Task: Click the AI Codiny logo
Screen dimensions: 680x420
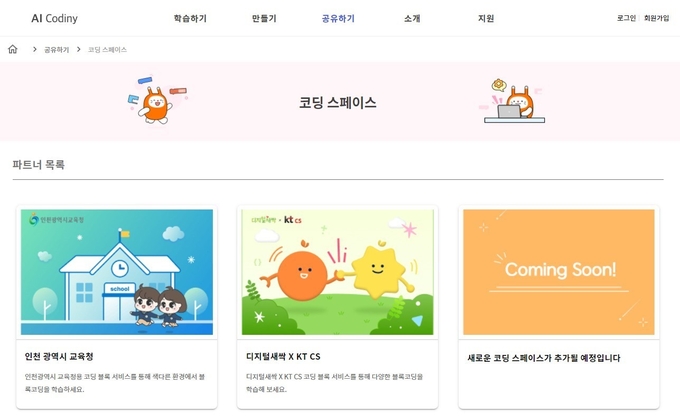Action: pos(55,18)
